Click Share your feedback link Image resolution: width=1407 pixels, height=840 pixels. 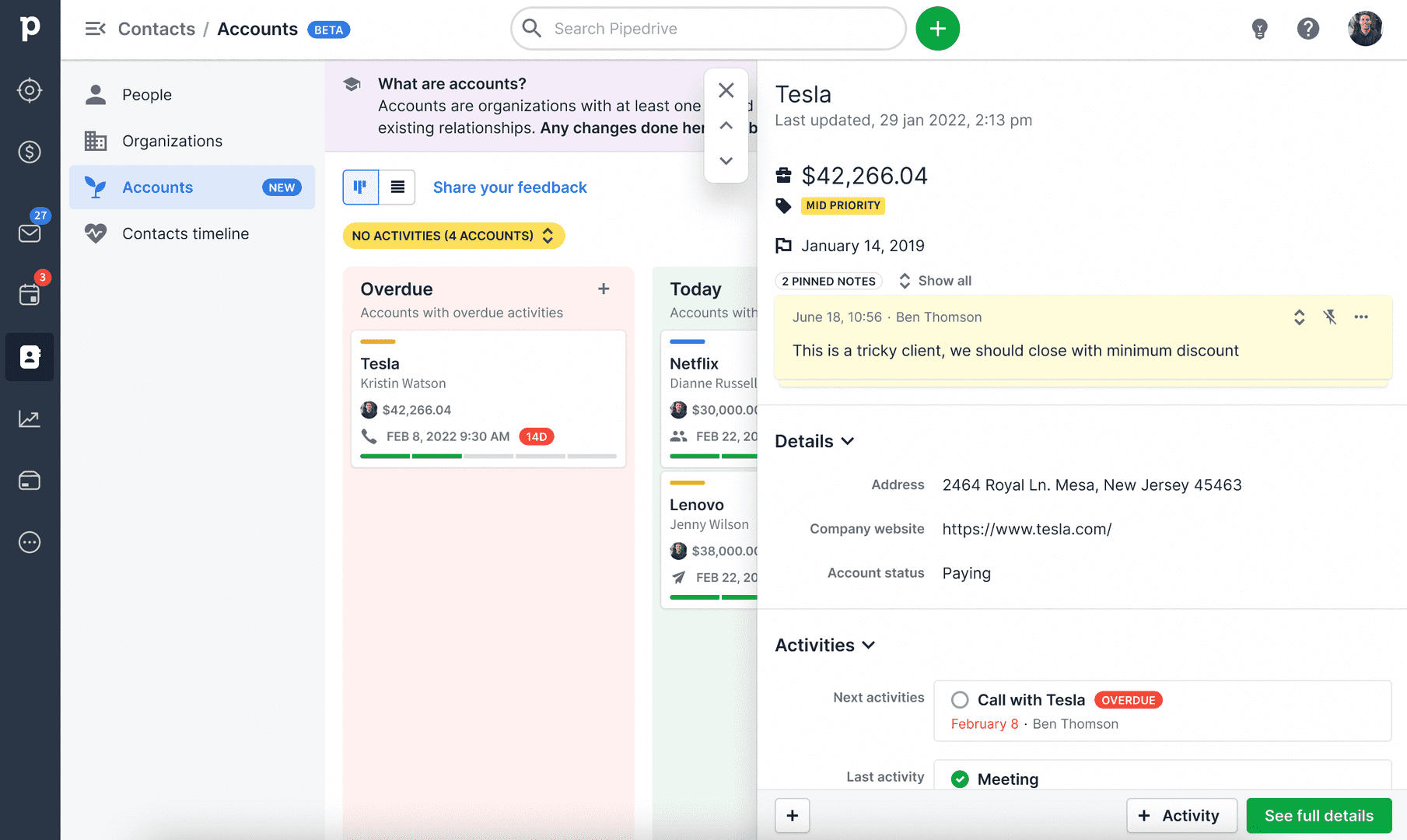509,187
